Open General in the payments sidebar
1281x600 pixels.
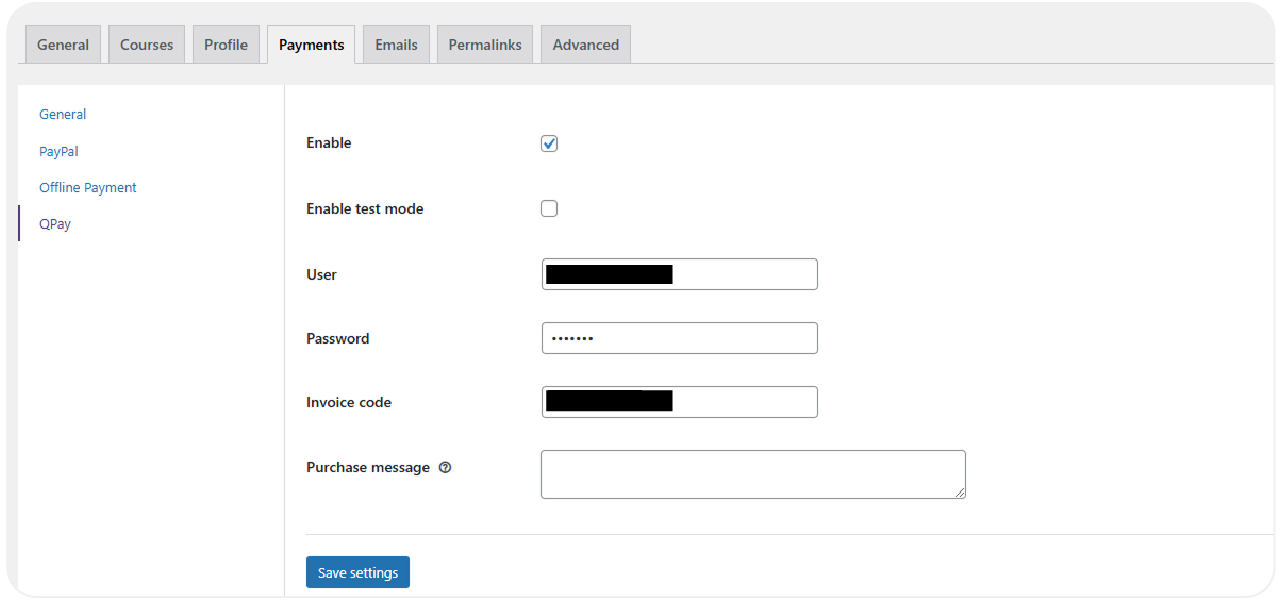62,114
